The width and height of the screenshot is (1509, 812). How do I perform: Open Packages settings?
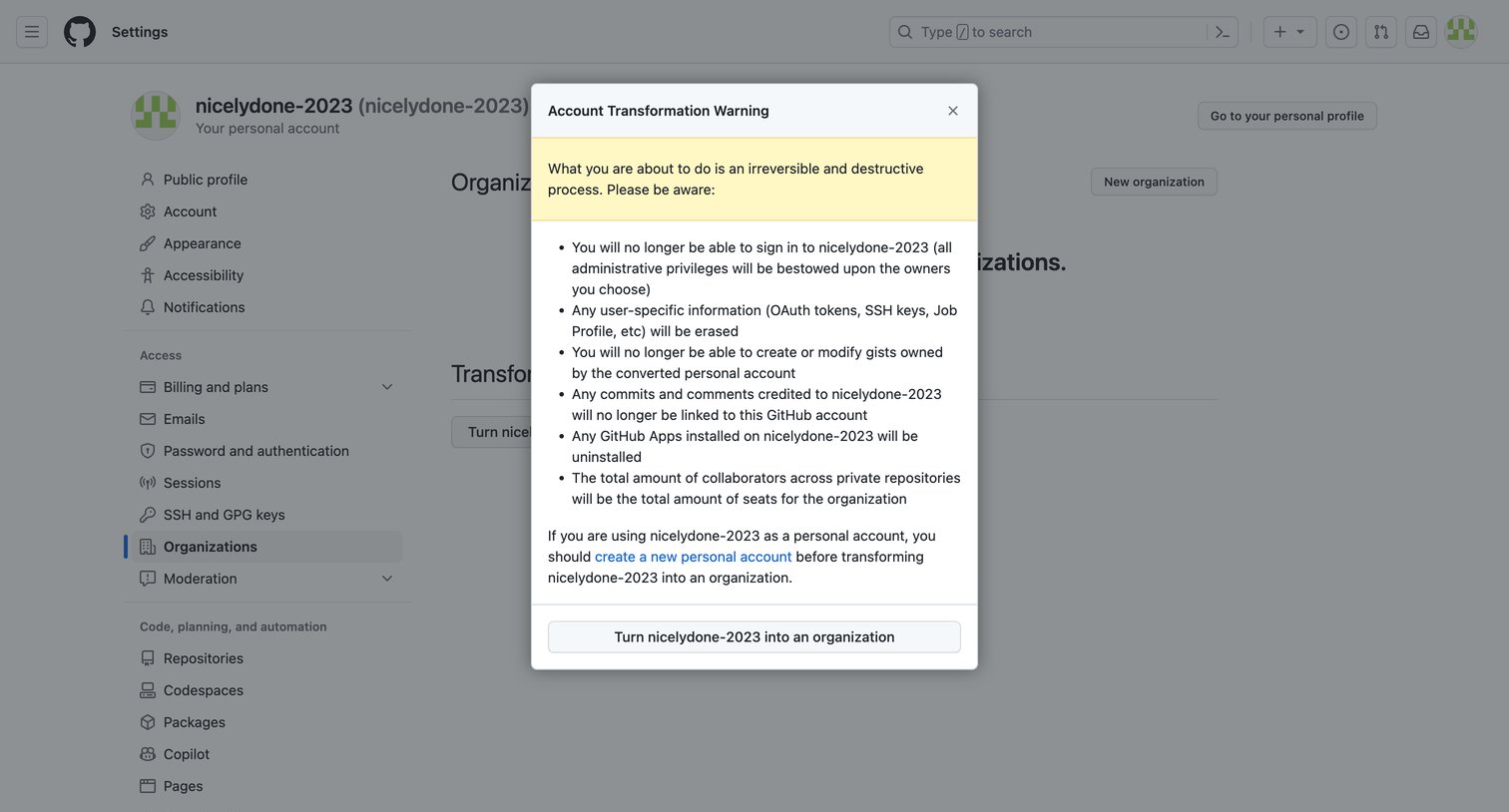click(x=267, y=722)
